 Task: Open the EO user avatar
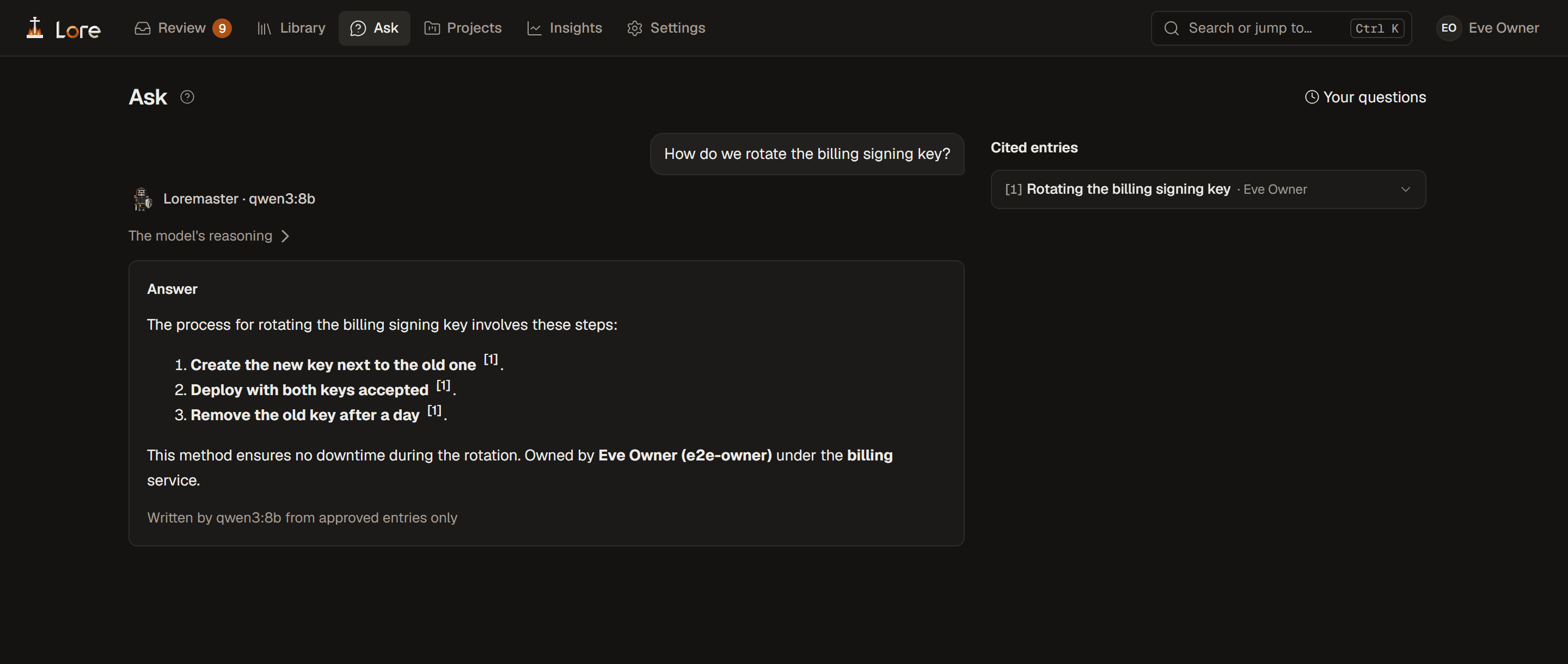click(x=1449, y=28)
